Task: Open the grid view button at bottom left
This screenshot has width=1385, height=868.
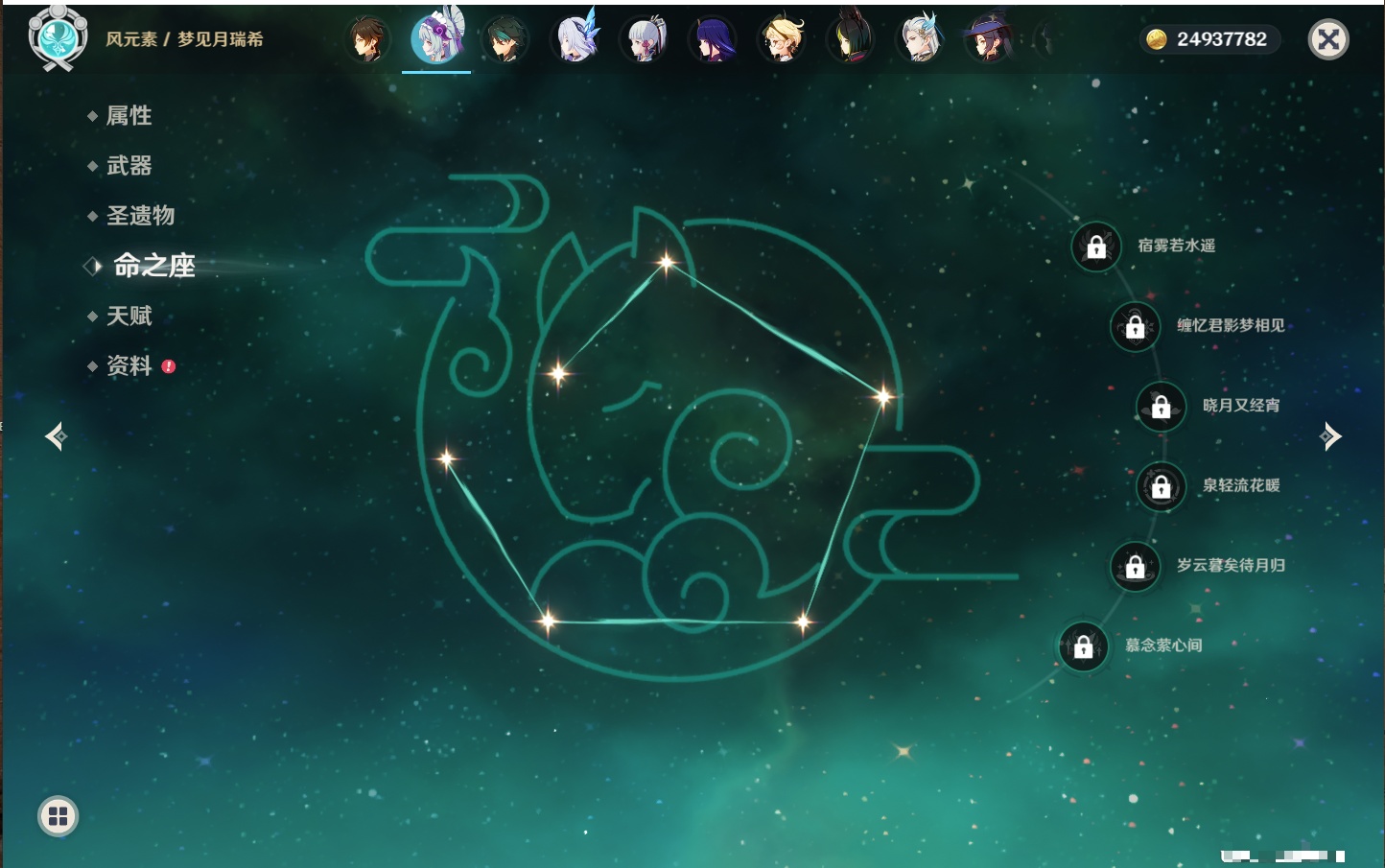Action: (59, 816)
